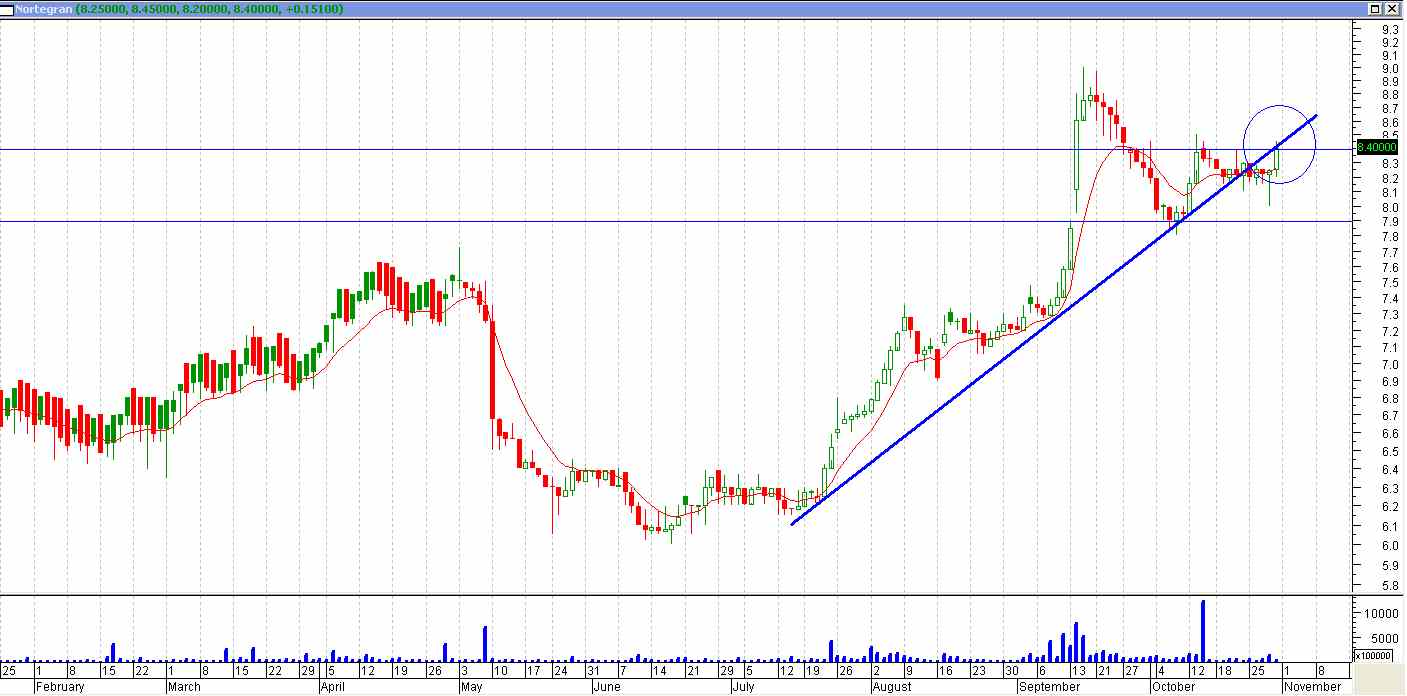Click the x100000 volume scale label

[x=1371, y=656]
